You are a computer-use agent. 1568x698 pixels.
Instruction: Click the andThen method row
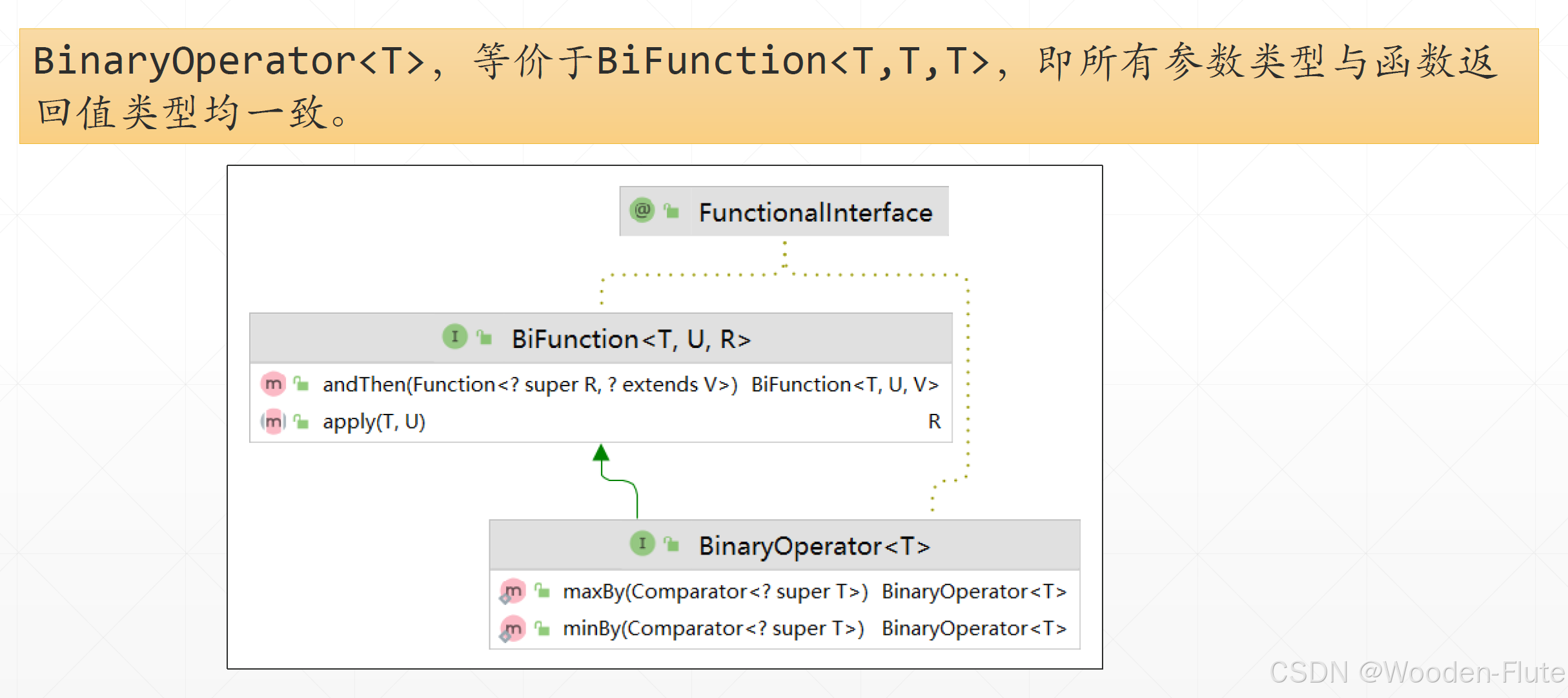point(529,385)
